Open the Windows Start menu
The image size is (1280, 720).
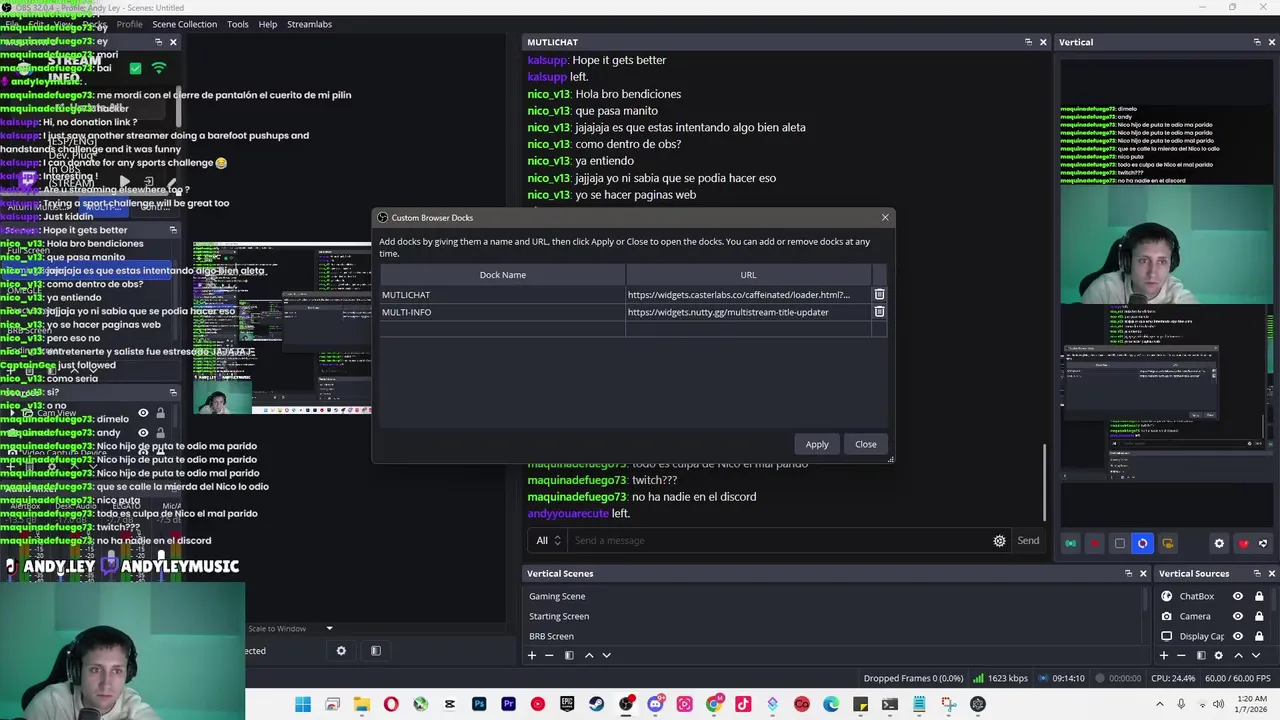point(303,705)
